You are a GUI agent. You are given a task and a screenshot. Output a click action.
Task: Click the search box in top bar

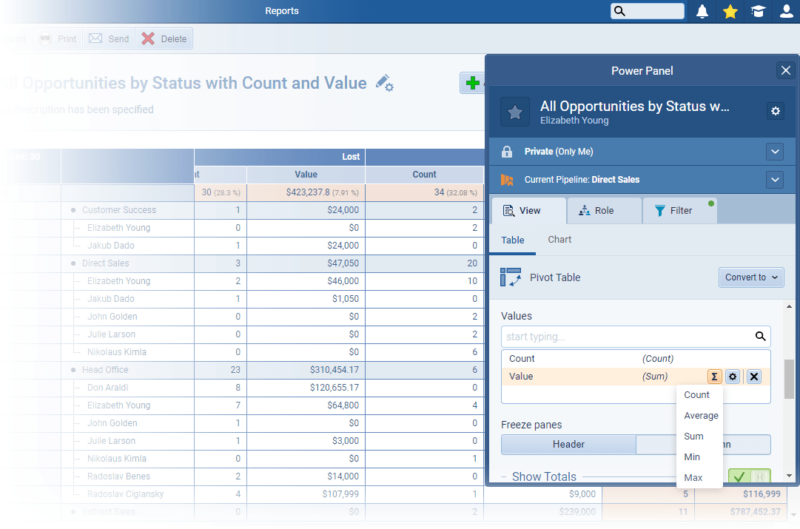pos(647,11)
